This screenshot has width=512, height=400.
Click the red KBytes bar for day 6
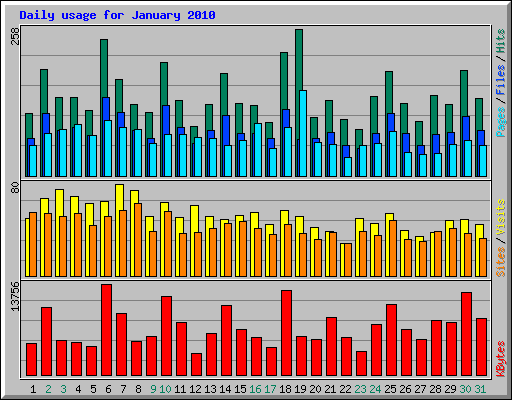[x=106, y=330]
